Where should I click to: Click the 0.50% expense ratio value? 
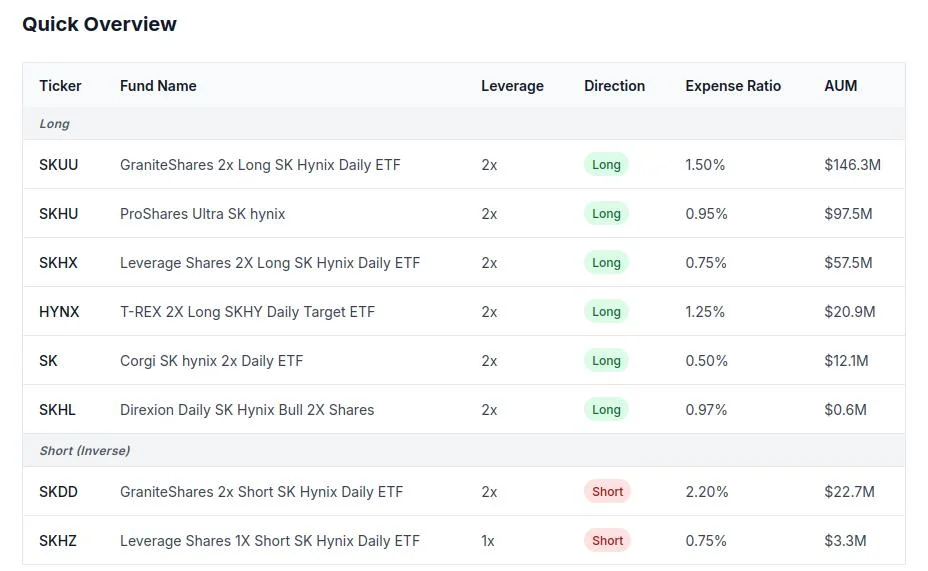[706, 361]
